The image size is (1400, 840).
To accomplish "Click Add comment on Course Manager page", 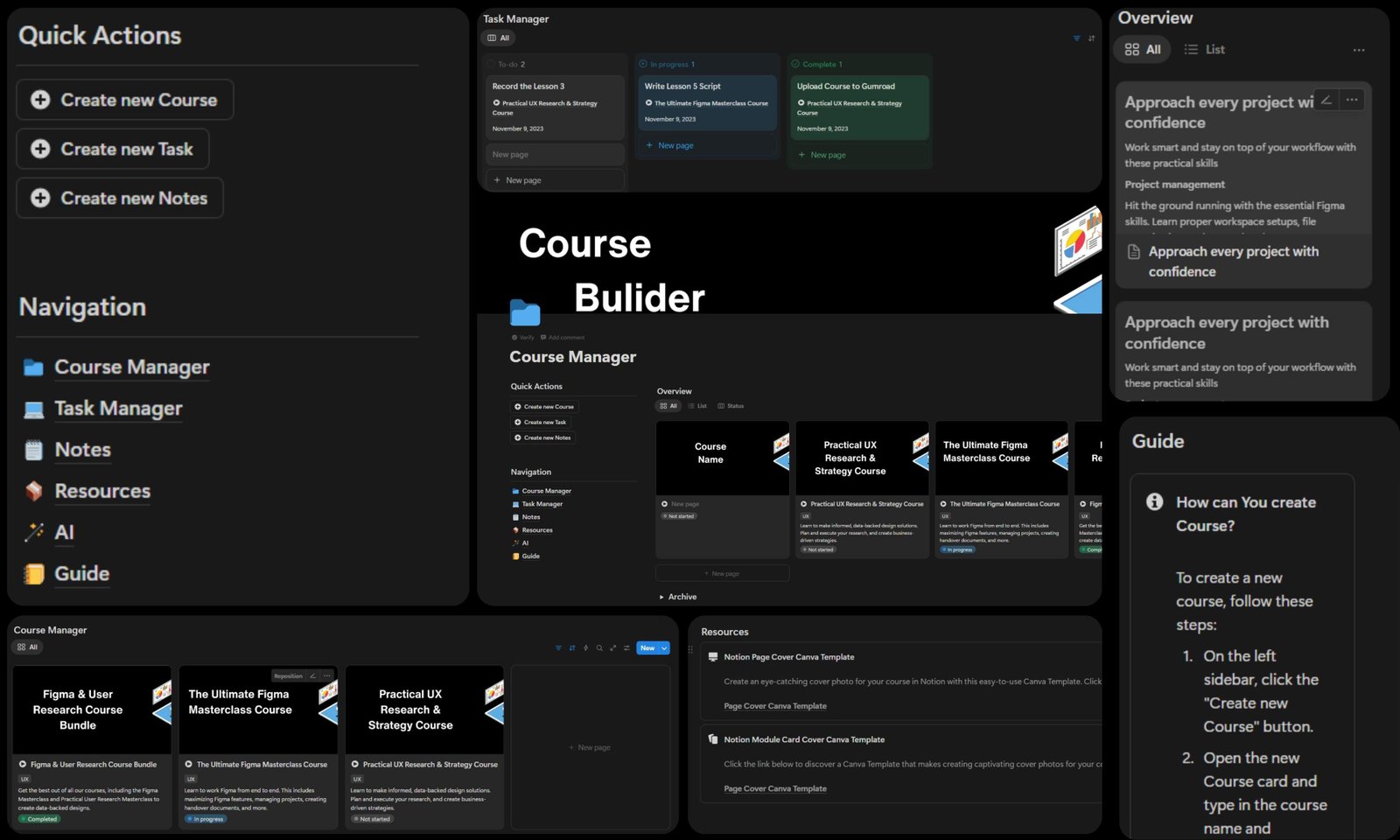I will (x=563, y=338).
